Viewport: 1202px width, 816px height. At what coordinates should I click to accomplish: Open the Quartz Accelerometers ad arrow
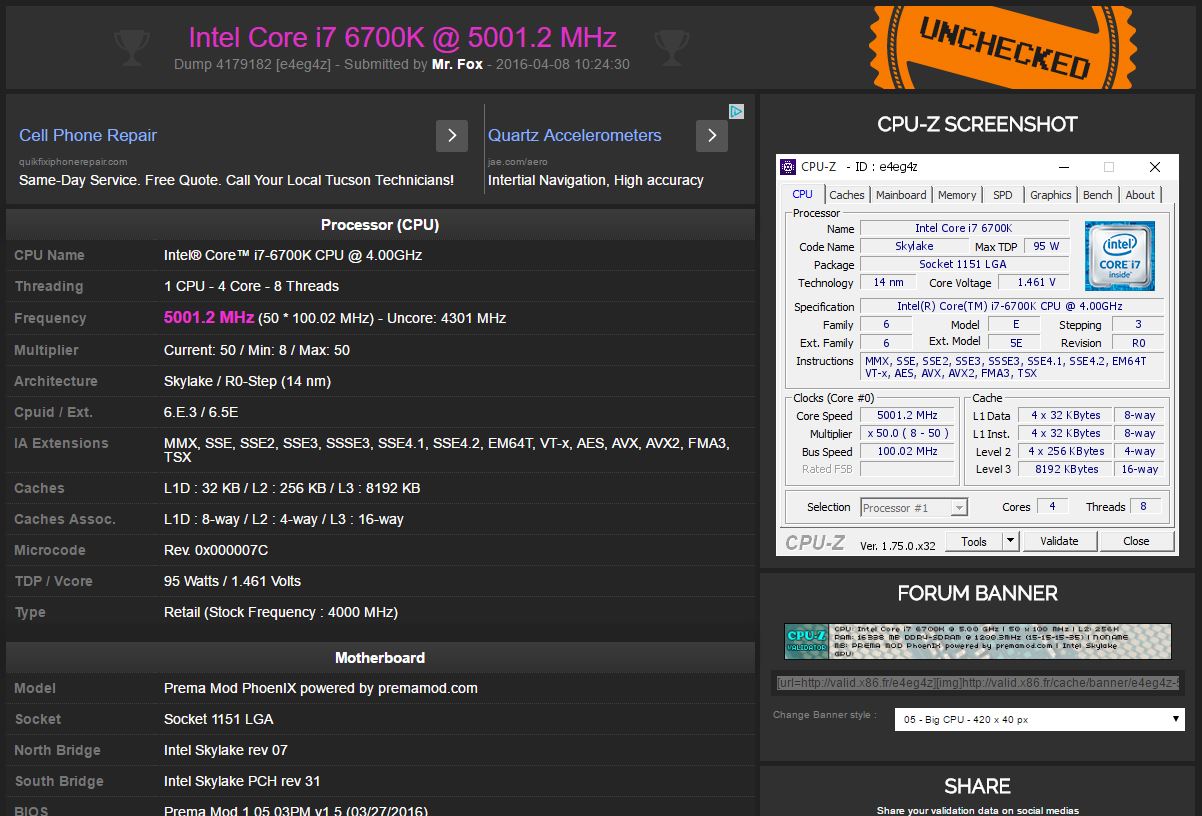tap(712, 135)
